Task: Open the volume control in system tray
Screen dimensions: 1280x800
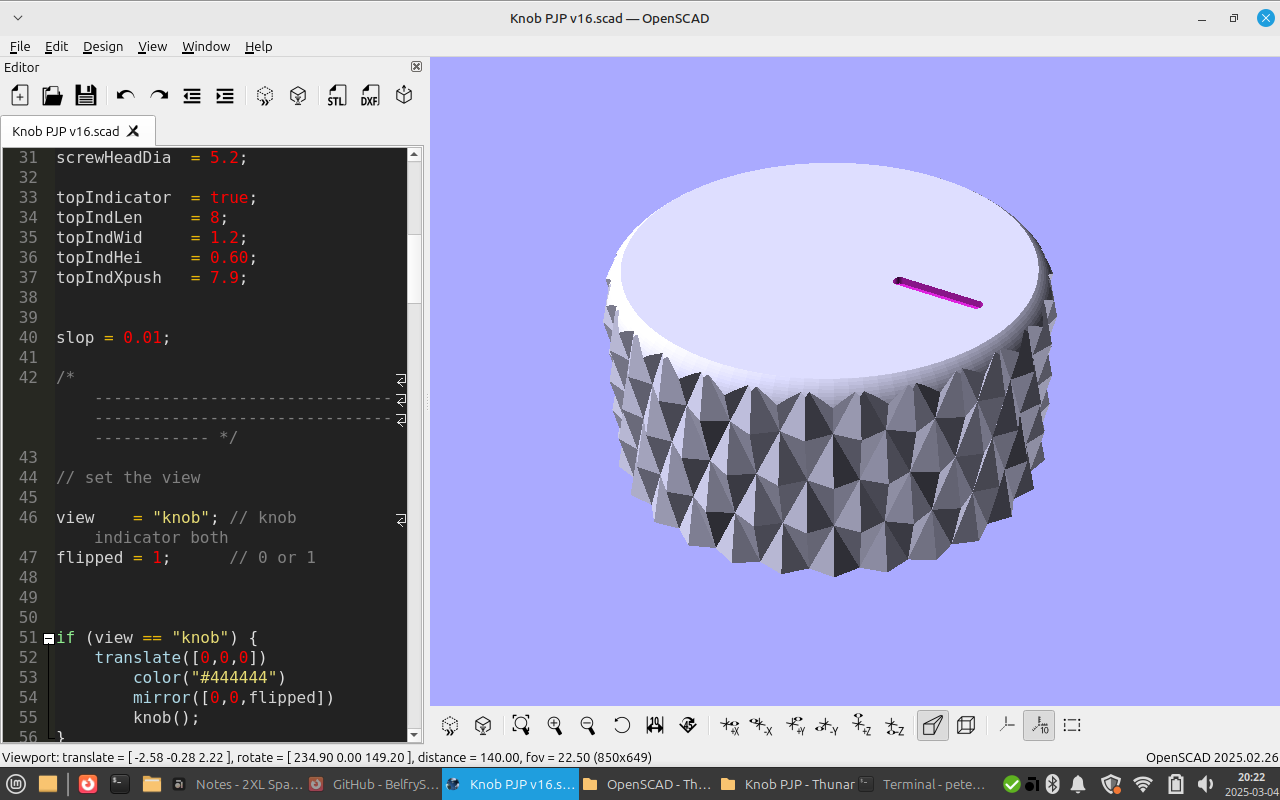Action: click(x=1205, y=784)
